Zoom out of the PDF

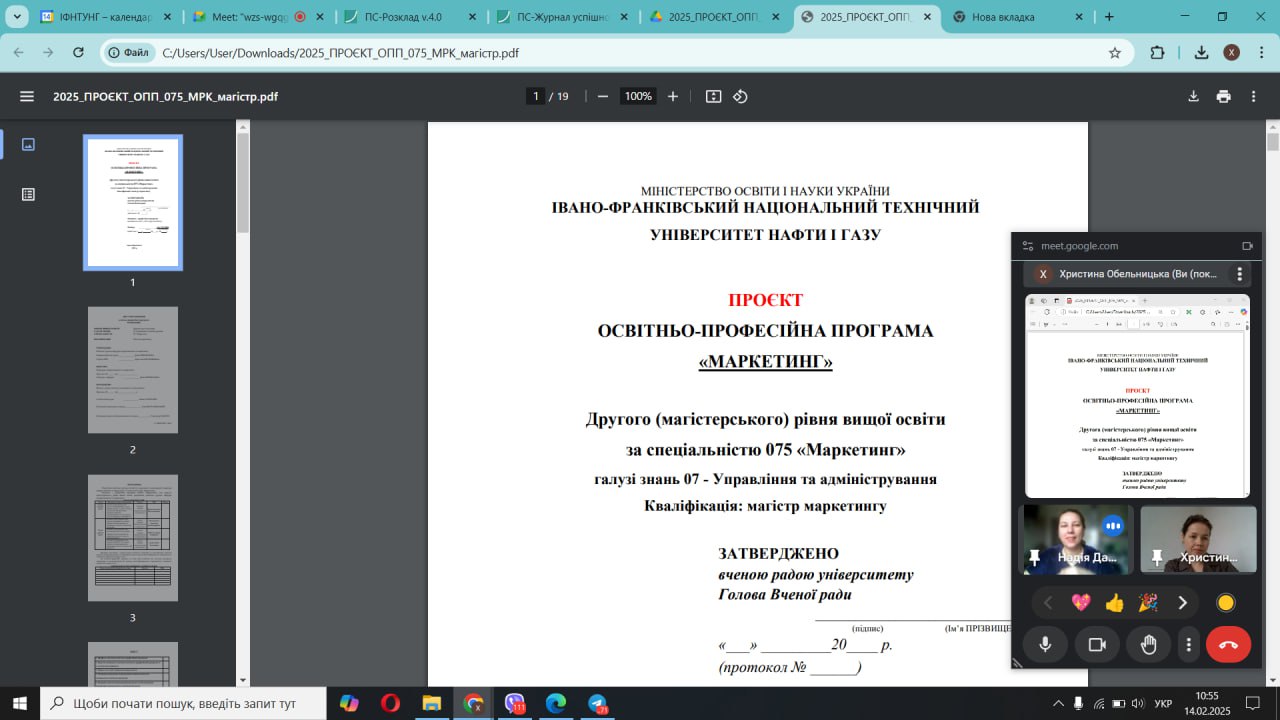click(603, 96)
